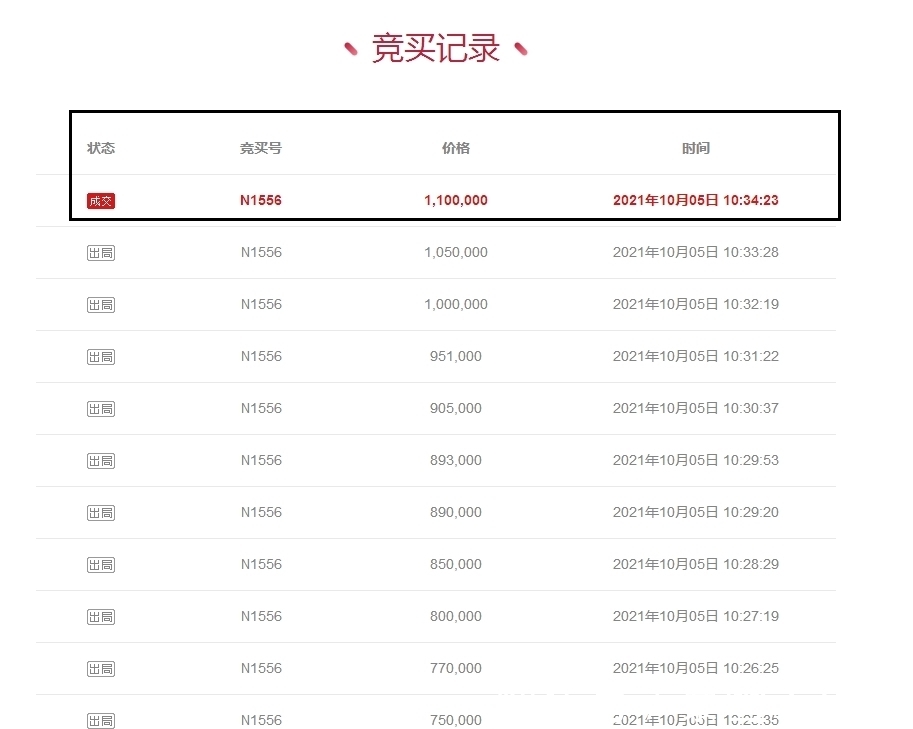This screenshot has height=729, width=913.
Task: Select the price 850,000
Action: tap(456, 564)
